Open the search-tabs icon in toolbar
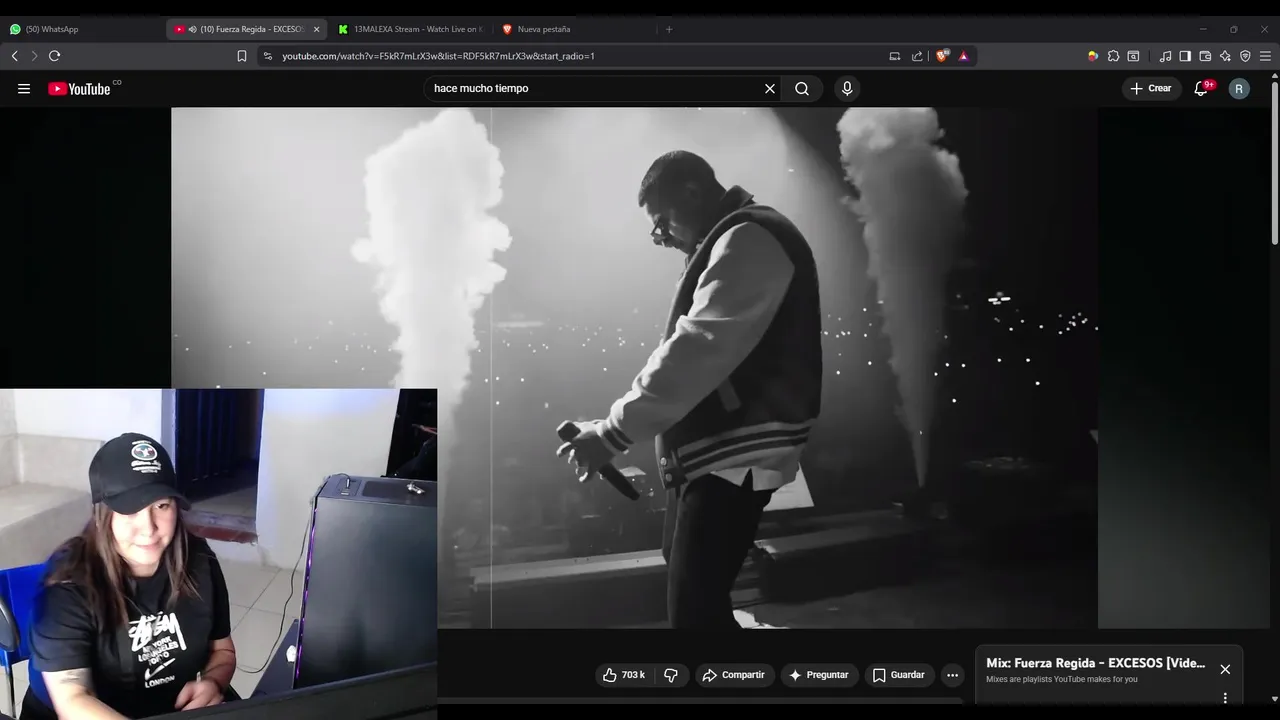This screenshot has width=1280, height=720. [1133, 56]
